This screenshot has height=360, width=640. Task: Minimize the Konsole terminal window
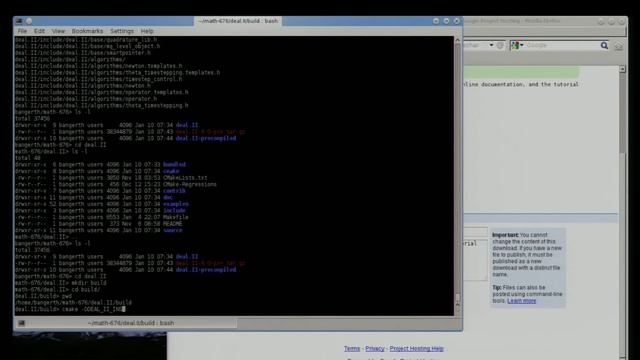[436, 21]
